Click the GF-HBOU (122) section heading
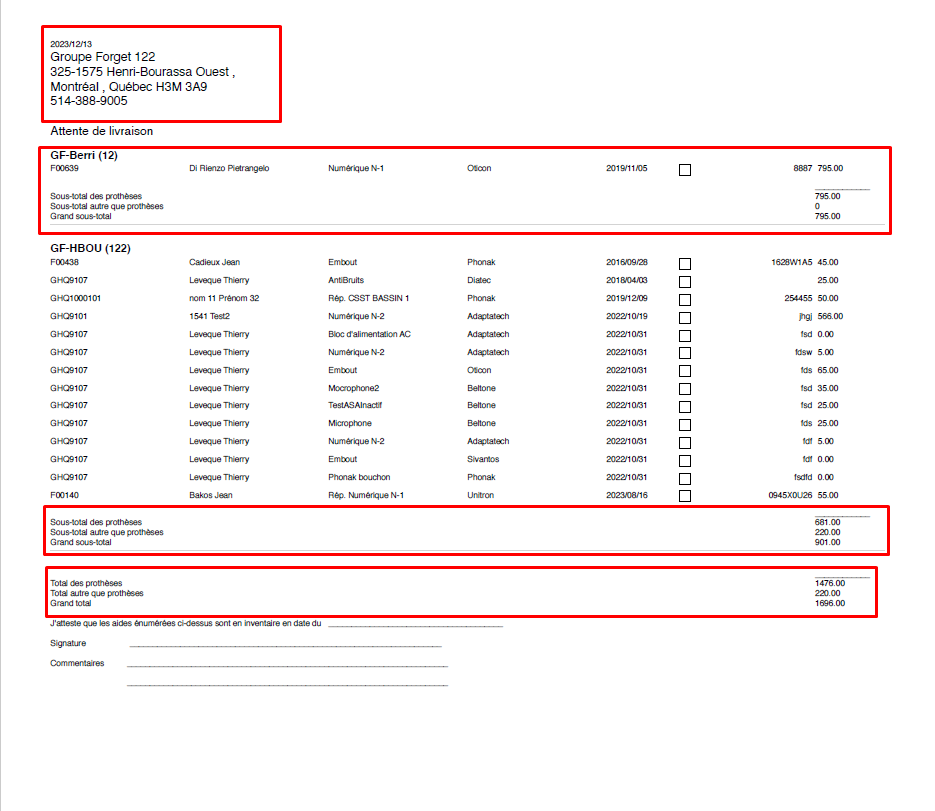935x811 pixels. (90, 248)
